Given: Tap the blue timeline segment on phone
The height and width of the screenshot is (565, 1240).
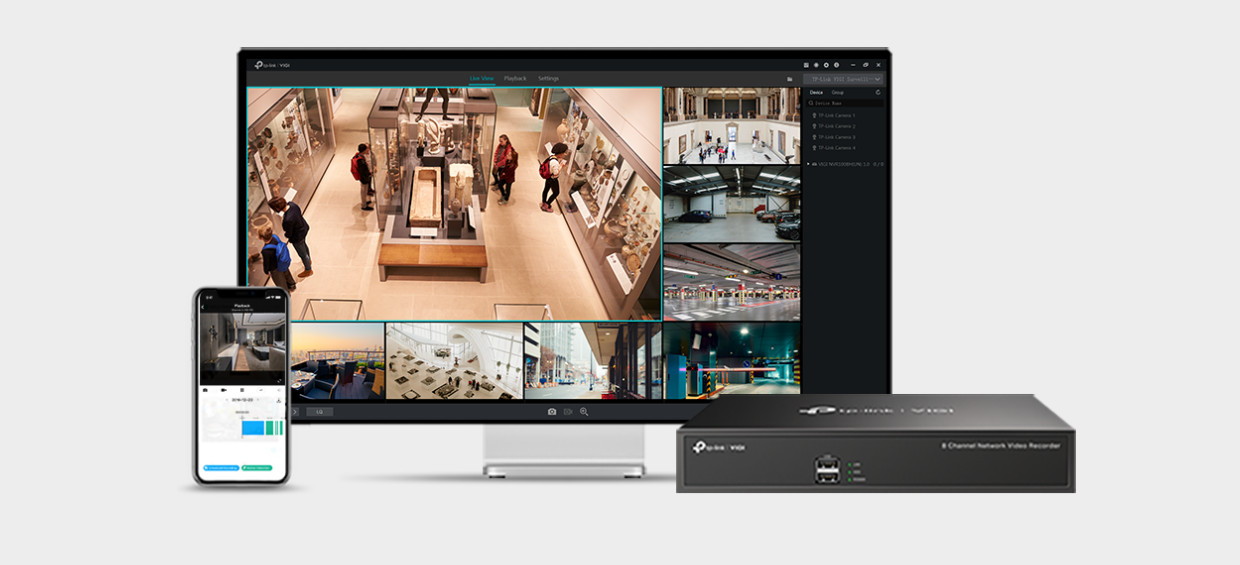Looking at the screenshot, I should pos(252,427).
